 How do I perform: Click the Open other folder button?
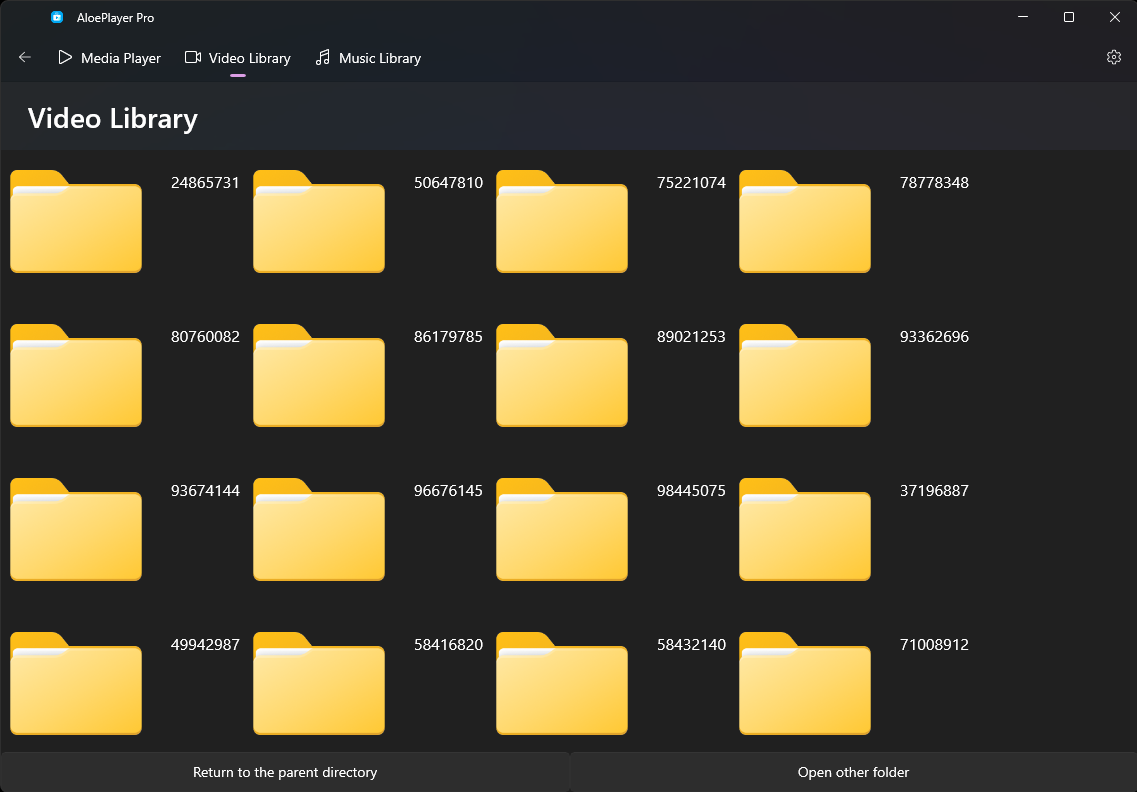point(853,772)
